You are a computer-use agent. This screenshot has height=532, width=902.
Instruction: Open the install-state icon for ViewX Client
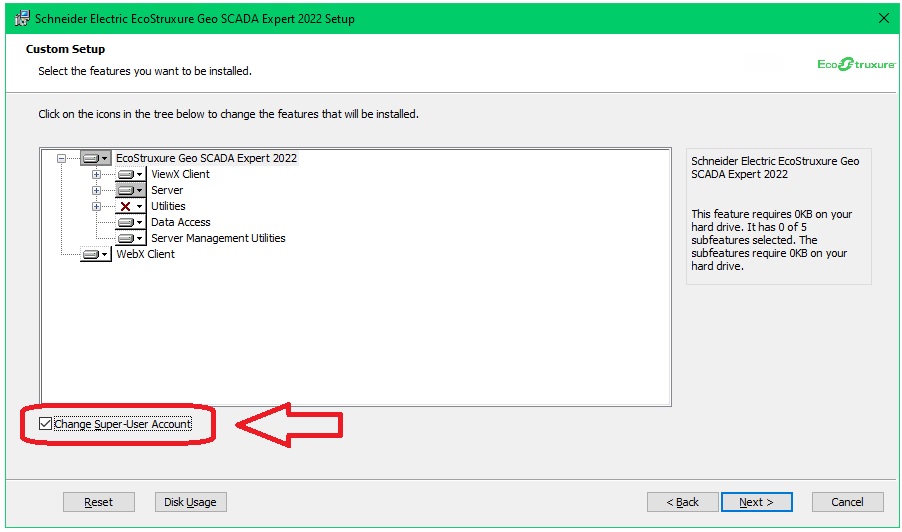click(x=131, y=174)
